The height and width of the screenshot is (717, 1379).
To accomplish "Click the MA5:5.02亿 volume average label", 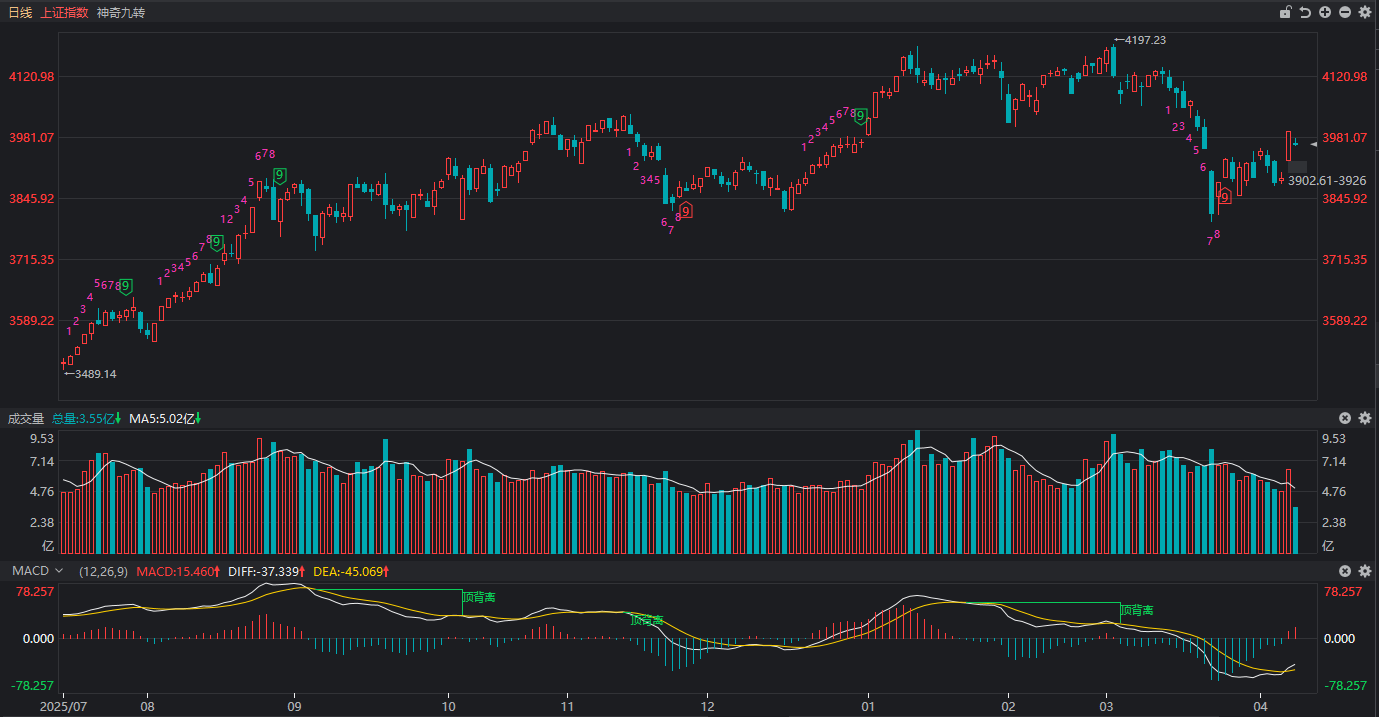I will tap(165, 418).
